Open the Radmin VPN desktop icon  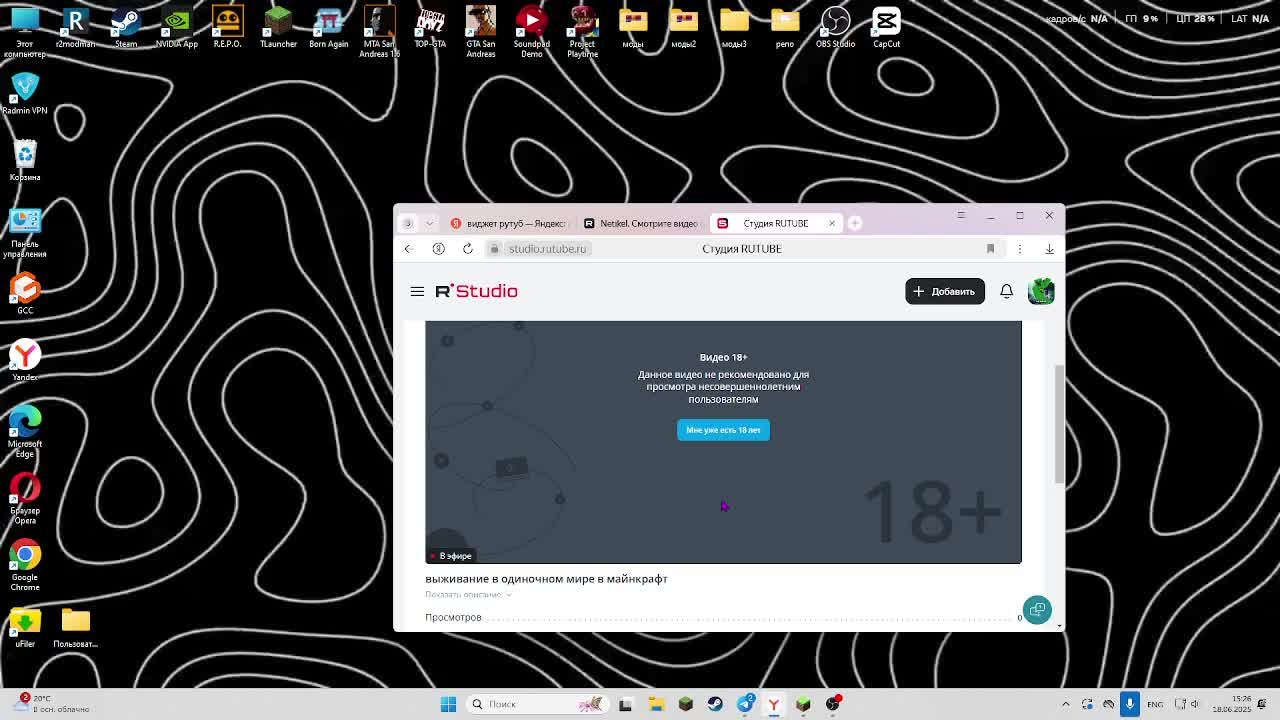click(25, 93)
